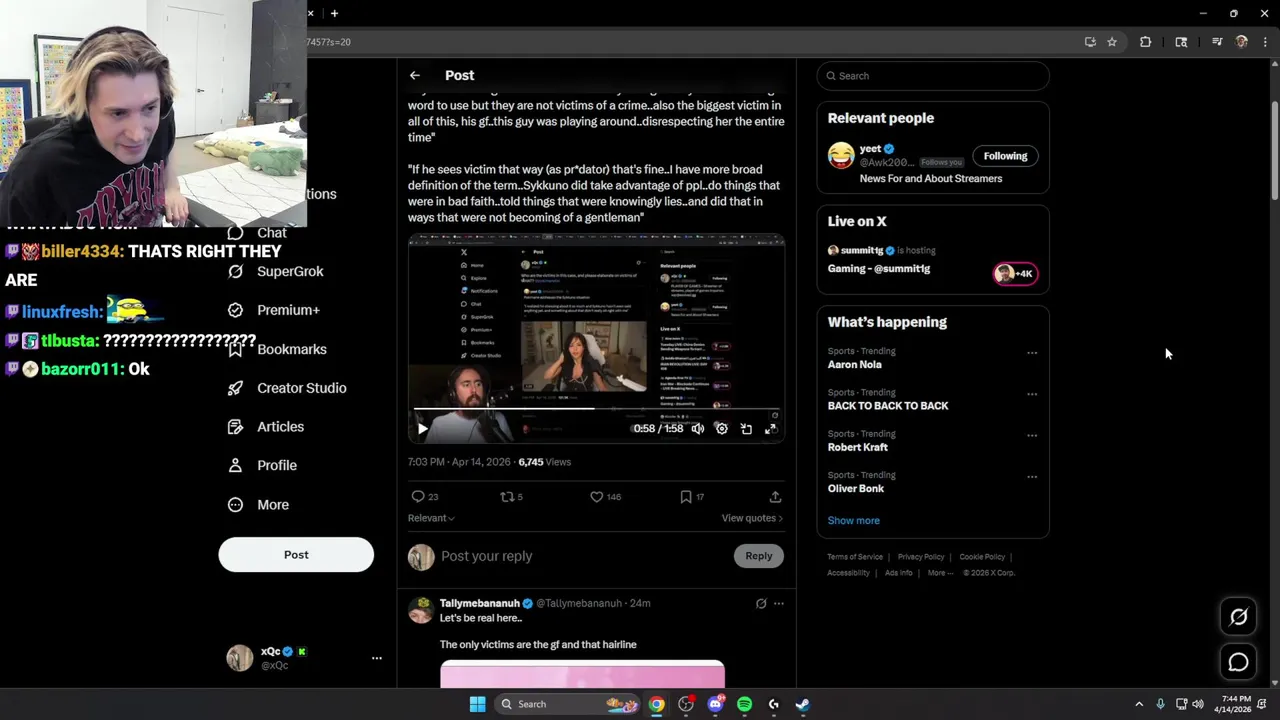Screen dimensions: 1280x720
Task: Expand video to fullscreen
Action: (771, 429)
